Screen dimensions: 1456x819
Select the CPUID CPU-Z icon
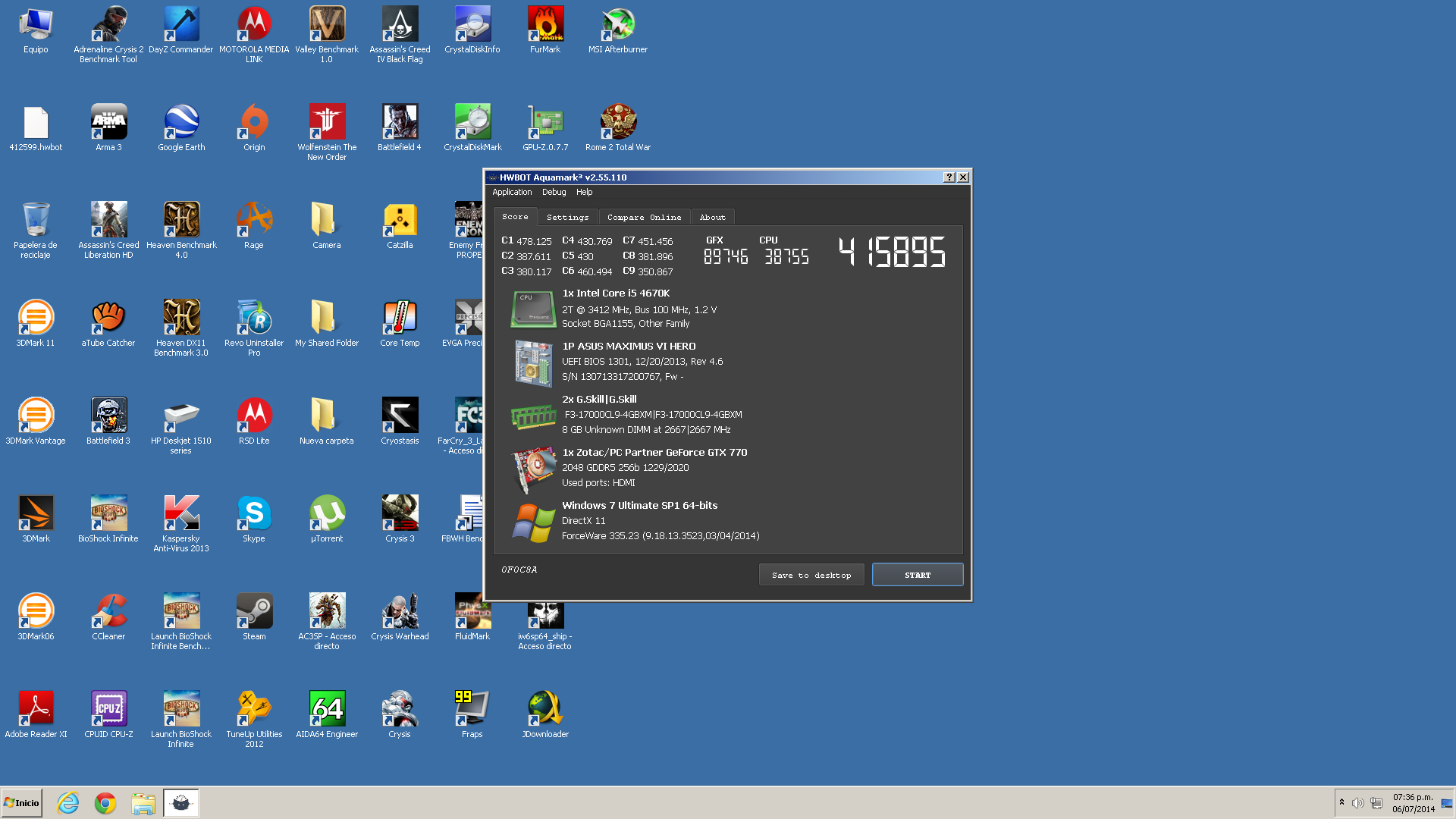[x=108, y=715]
